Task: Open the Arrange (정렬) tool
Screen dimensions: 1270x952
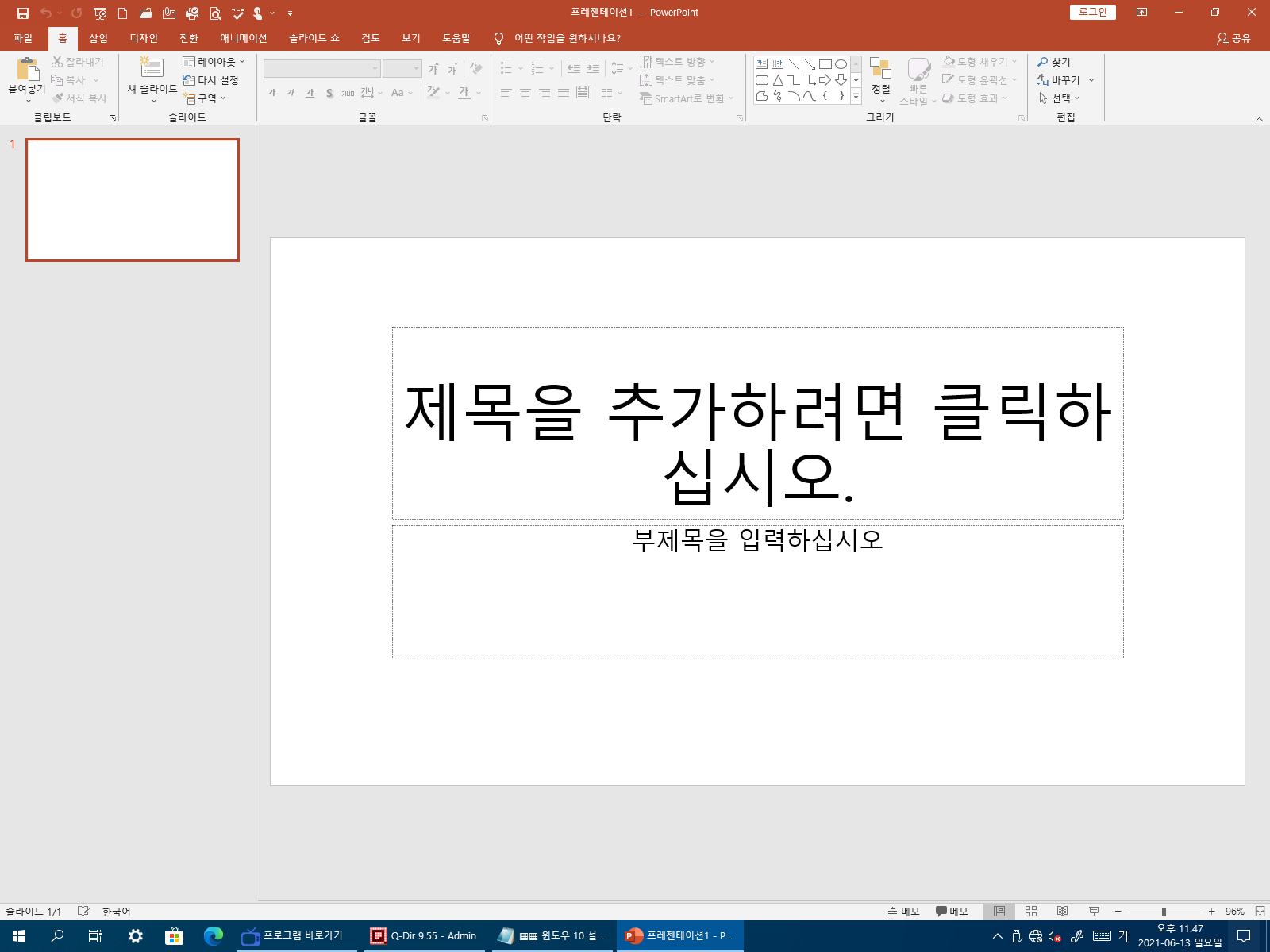Action: pyautogui.click(x=880, y=79)
